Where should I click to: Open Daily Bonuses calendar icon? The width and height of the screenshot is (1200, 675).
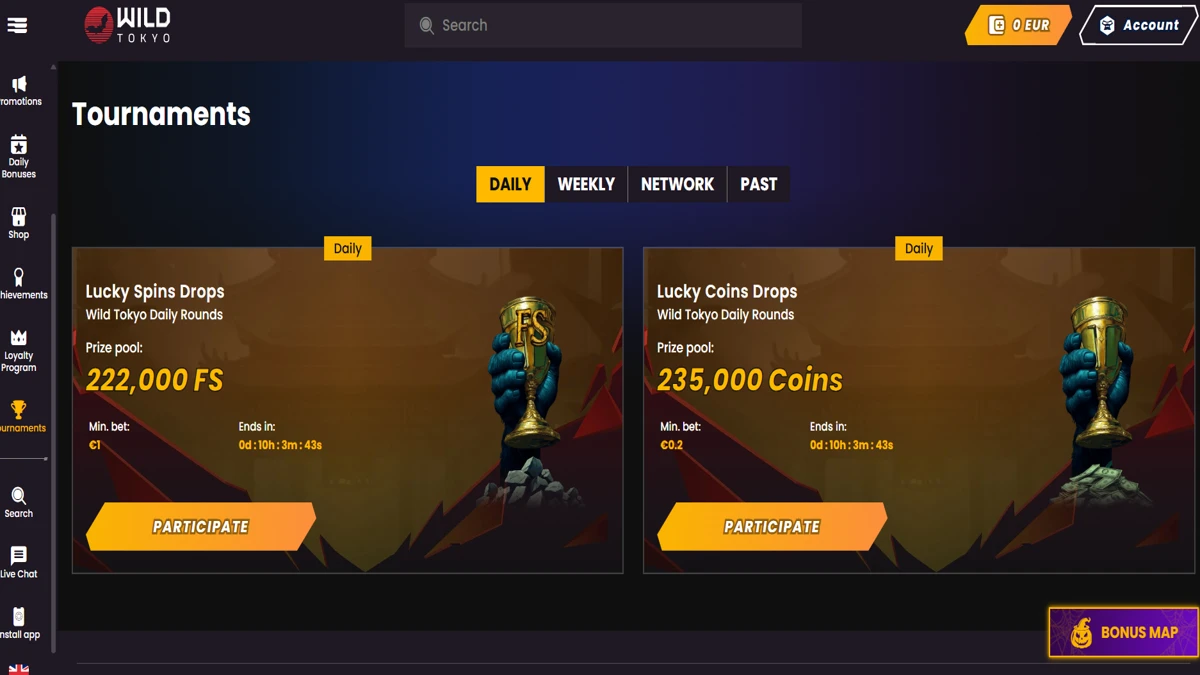point(19,145)
